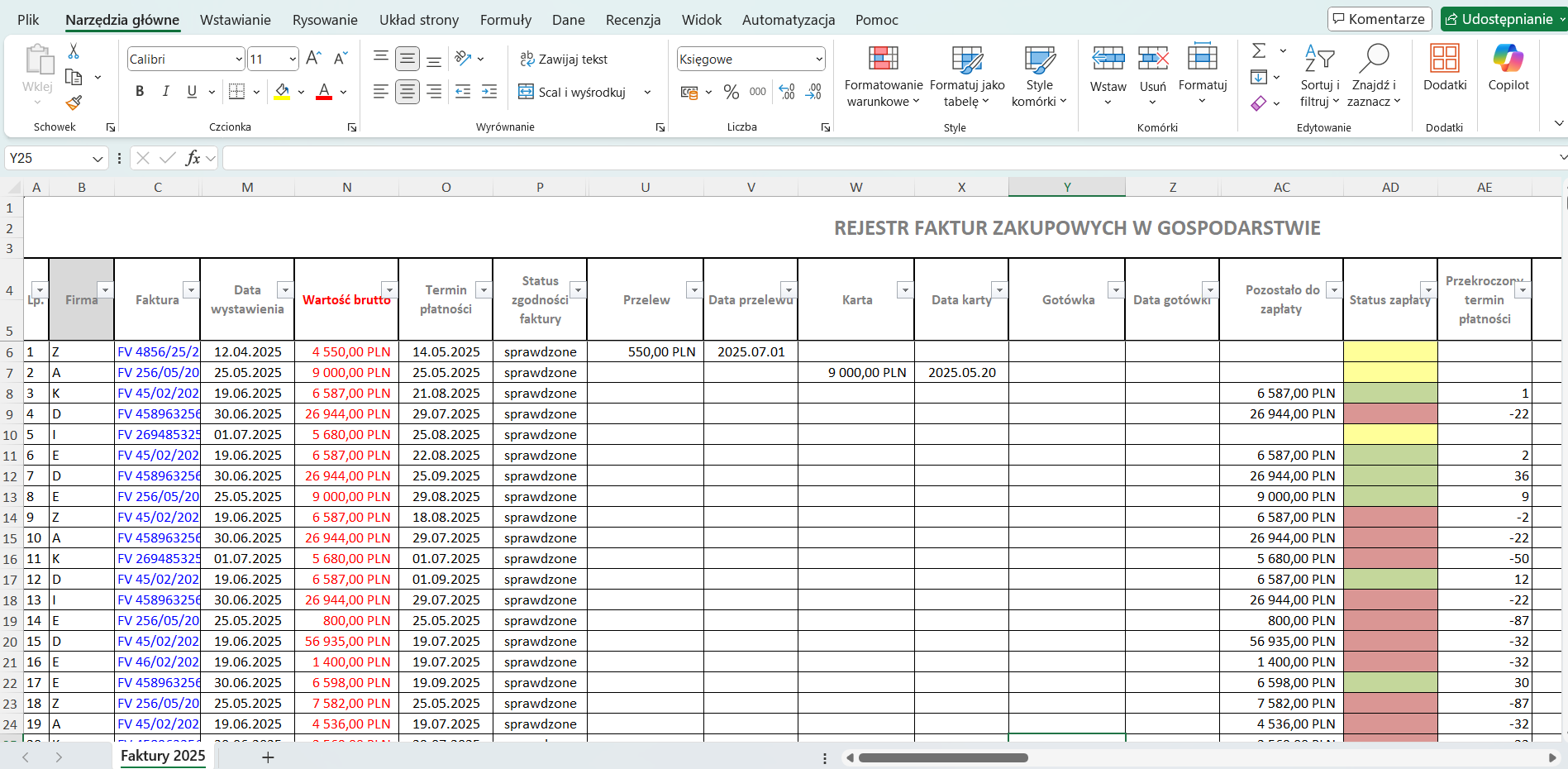Toggle Zawijaj tekst wrap text
Screen dimensions: 1568x769
pos(564,59)
